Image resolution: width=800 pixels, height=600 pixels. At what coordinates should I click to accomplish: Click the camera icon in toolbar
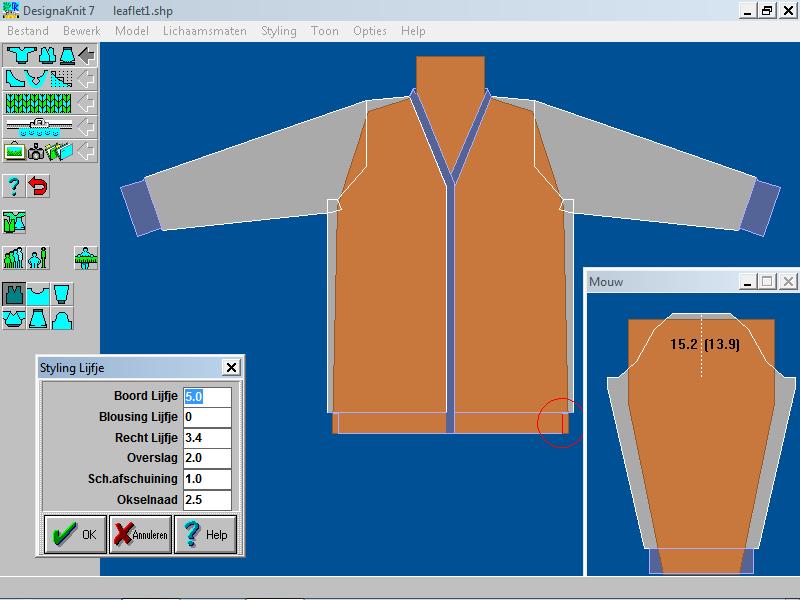tap(36, 152)
